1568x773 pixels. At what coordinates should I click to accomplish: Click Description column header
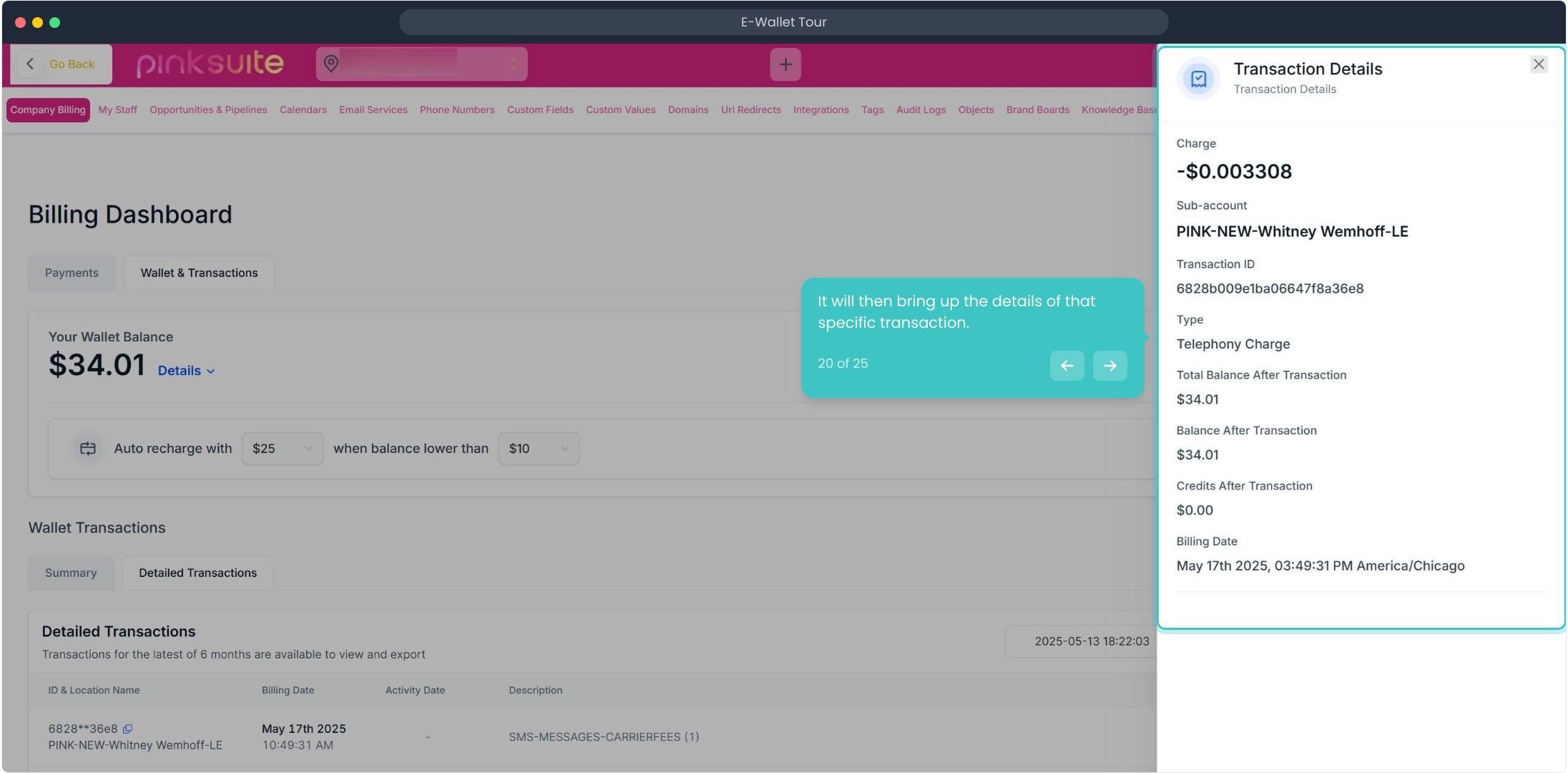tap(535, 691)
